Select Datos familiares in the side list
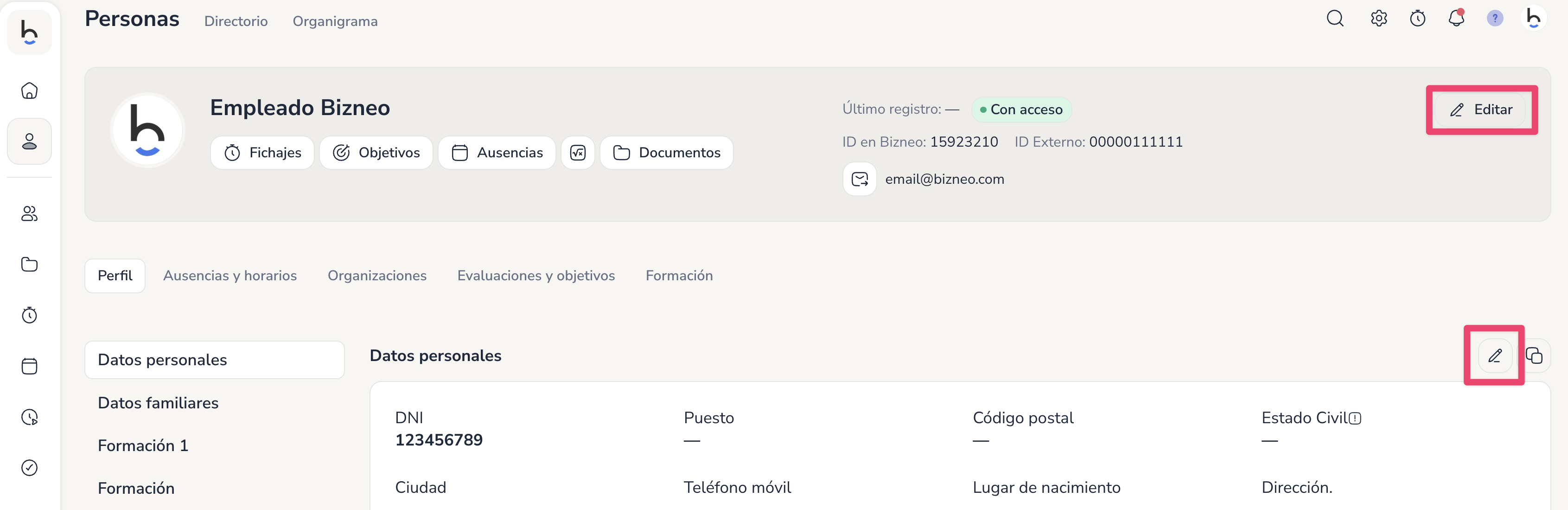This screenshot has height=510, width=1568. click(158, 403)
